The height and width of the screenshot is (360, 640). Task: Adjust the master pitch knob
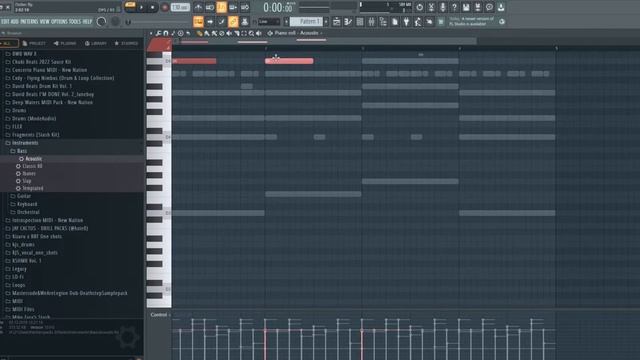(116, 22)
